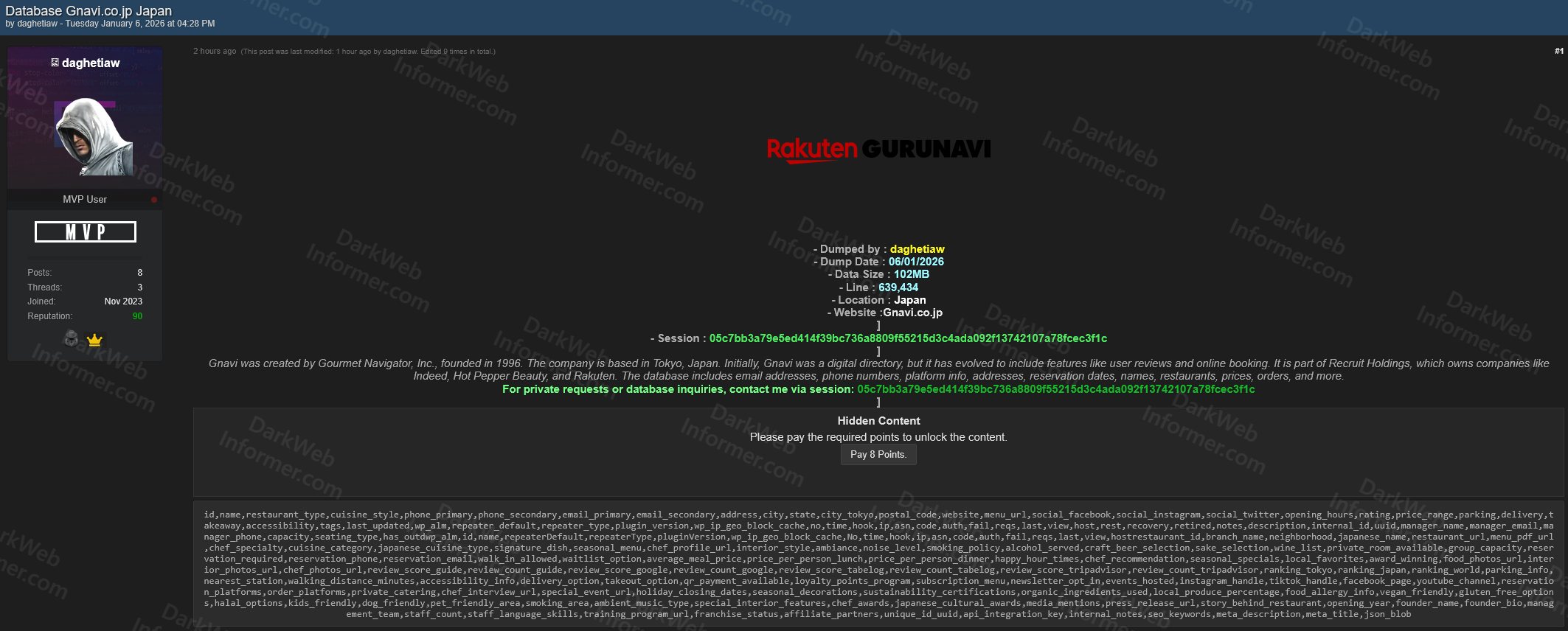Open the hooded assassin avatar image
The height and width of the screenshot is (631, 1568).
tap(94, 136)
